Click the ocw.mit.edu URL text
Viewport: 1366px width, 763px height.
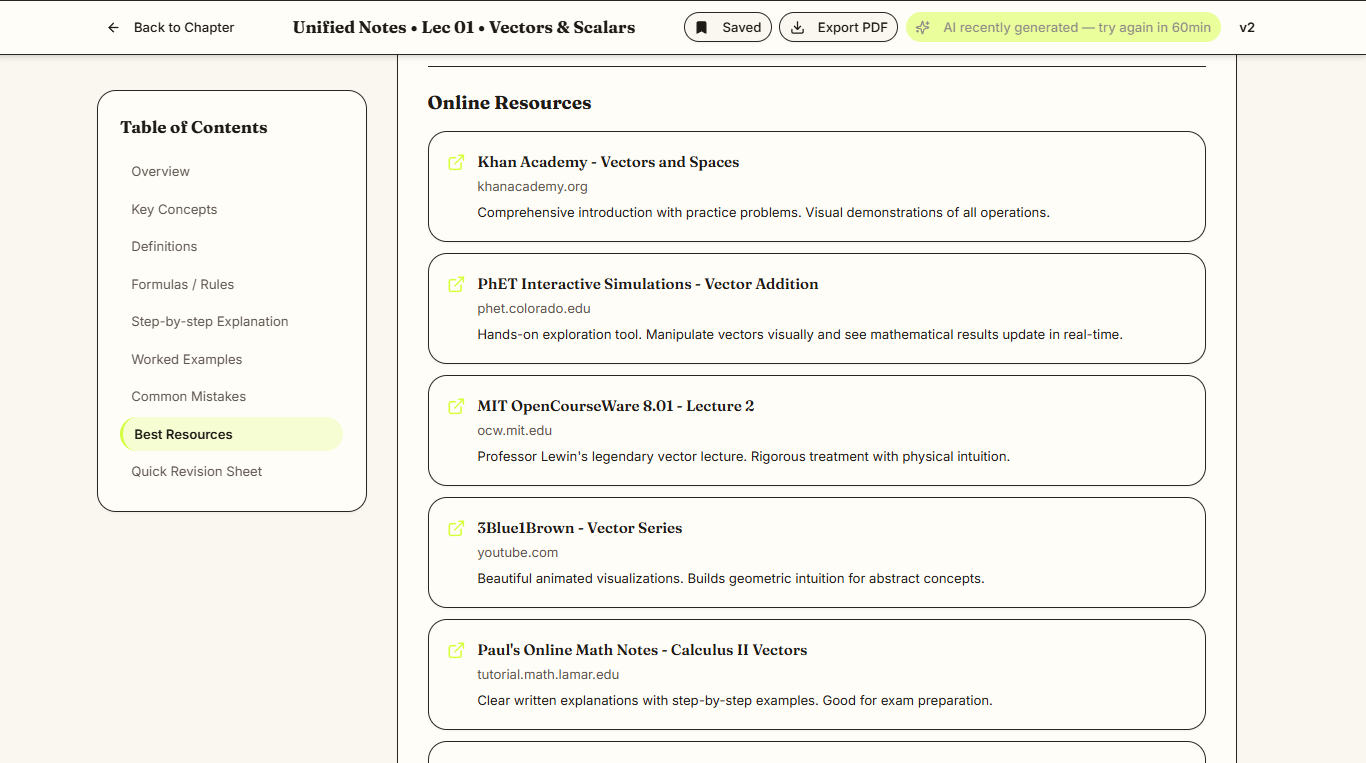[x=515, y=431]
